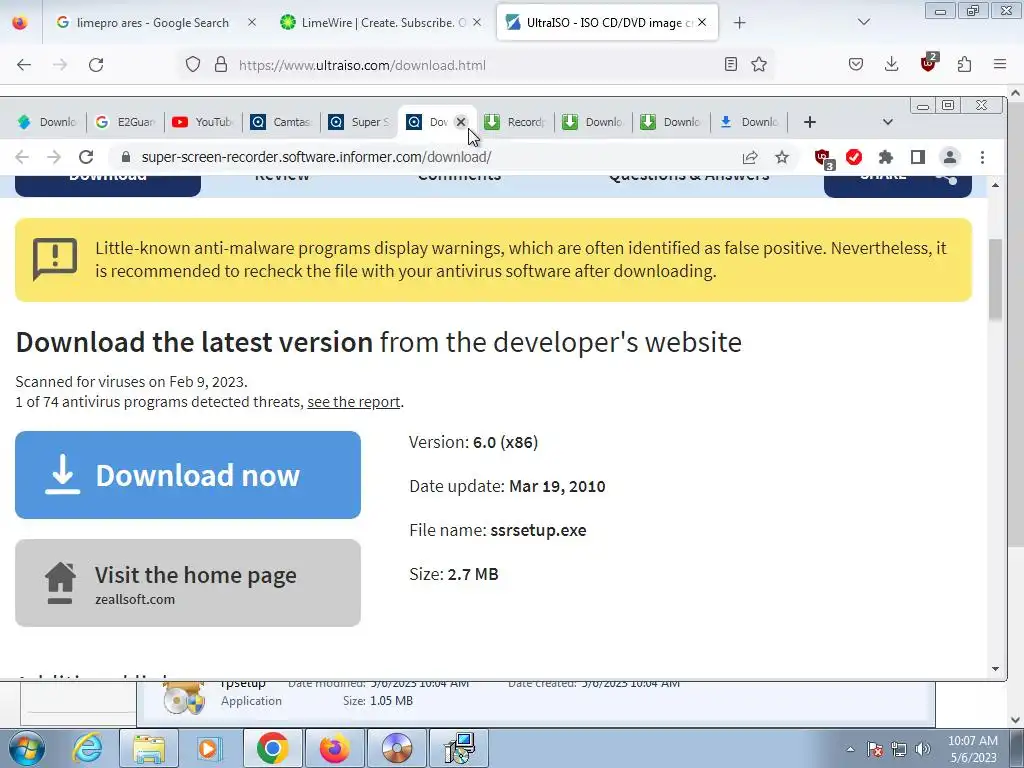This screenshot has height=768, width=1024.
Task: Open the Windows Start button
Action: click(26, 748)
